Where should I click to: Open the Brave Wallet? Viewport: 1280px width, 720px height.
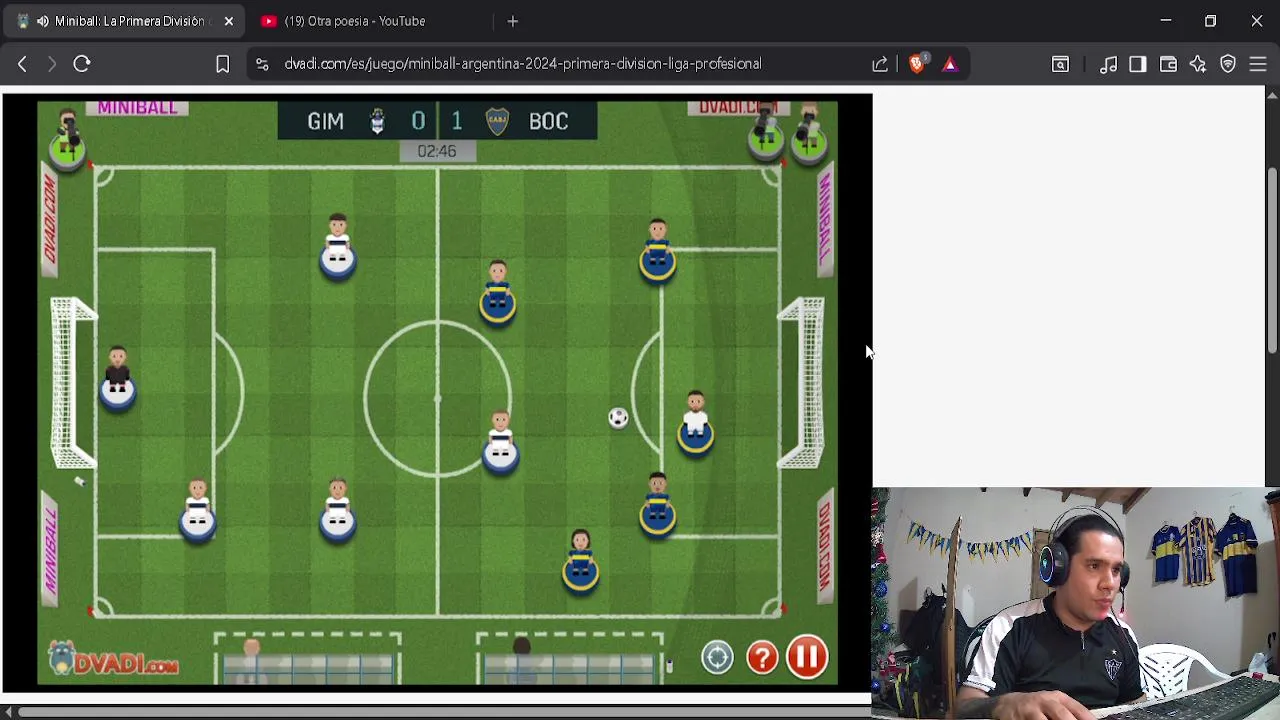[x=1168, y=64]
